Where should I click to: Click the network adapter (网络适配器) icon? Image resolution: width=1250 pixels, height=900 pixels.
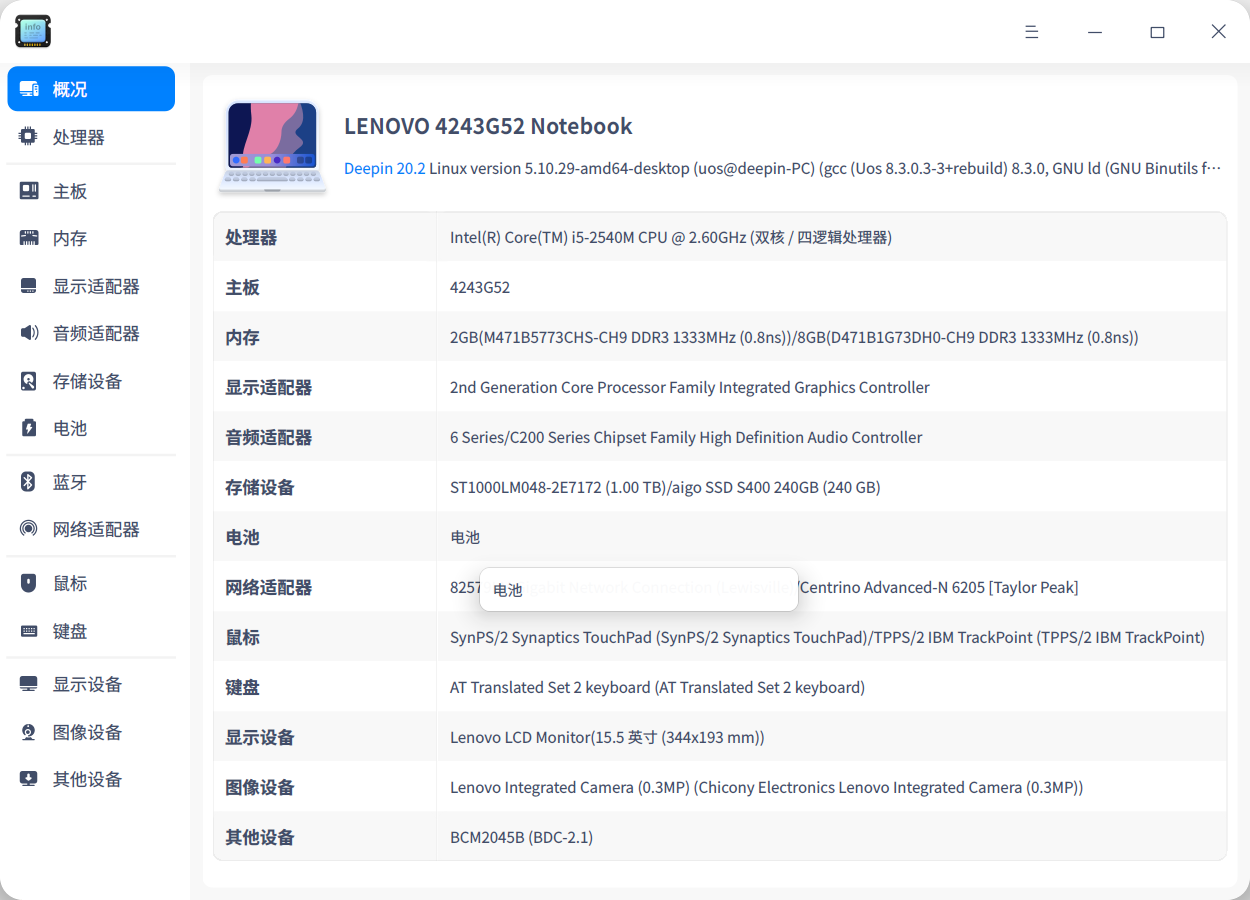[x=29, y=529]
